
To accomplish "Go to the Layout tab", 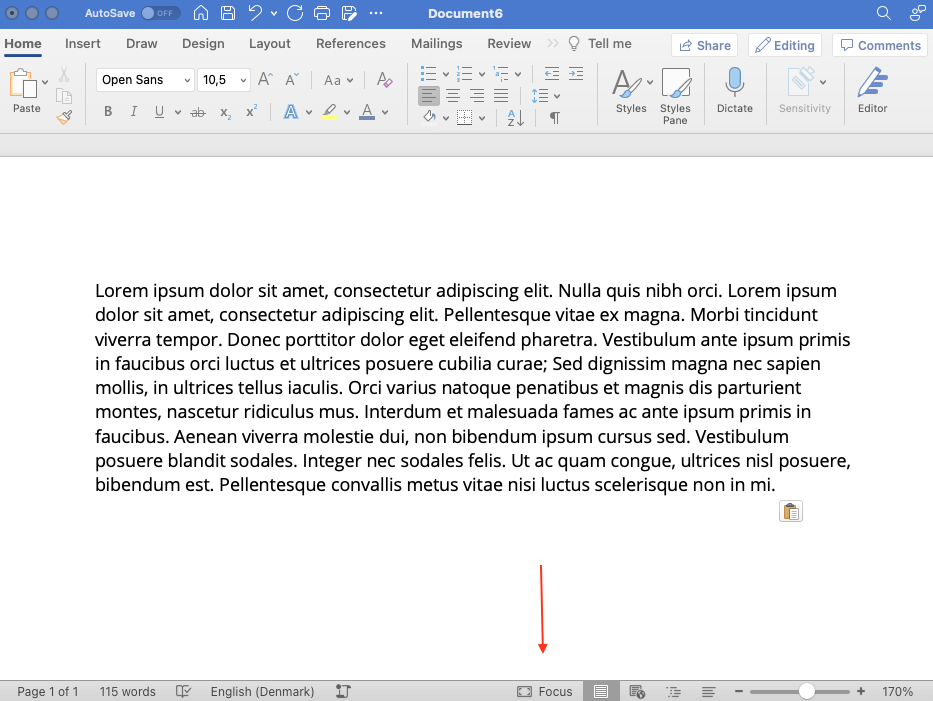I will 270,43.
